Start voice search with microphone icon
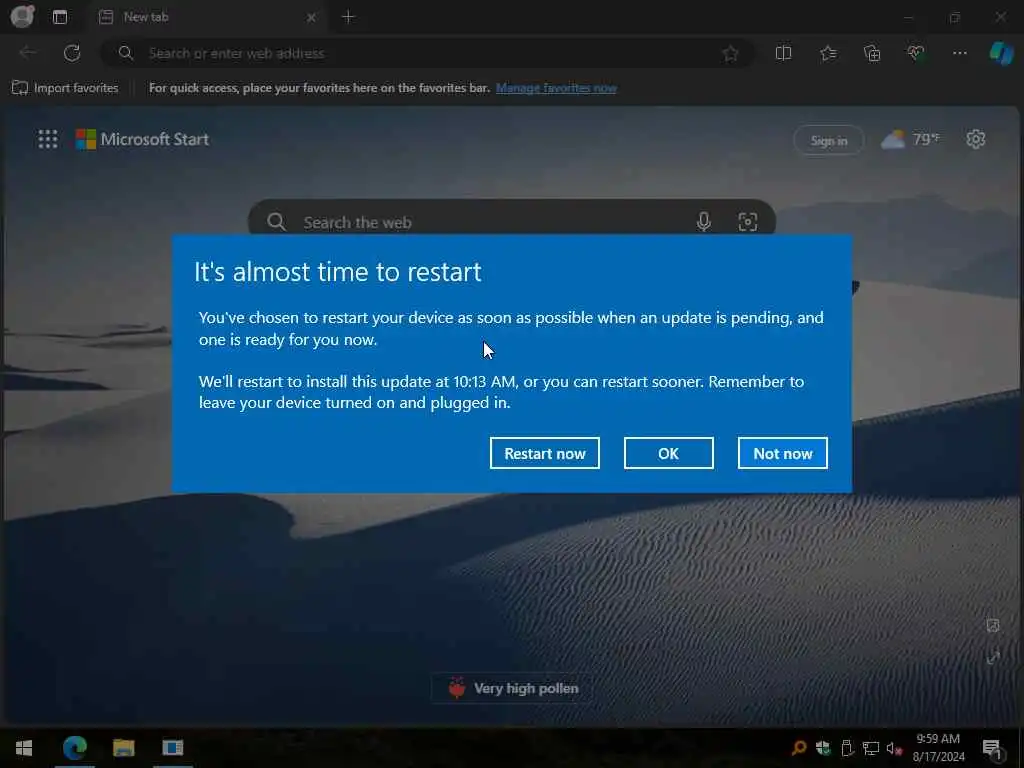 pos(703,222)
